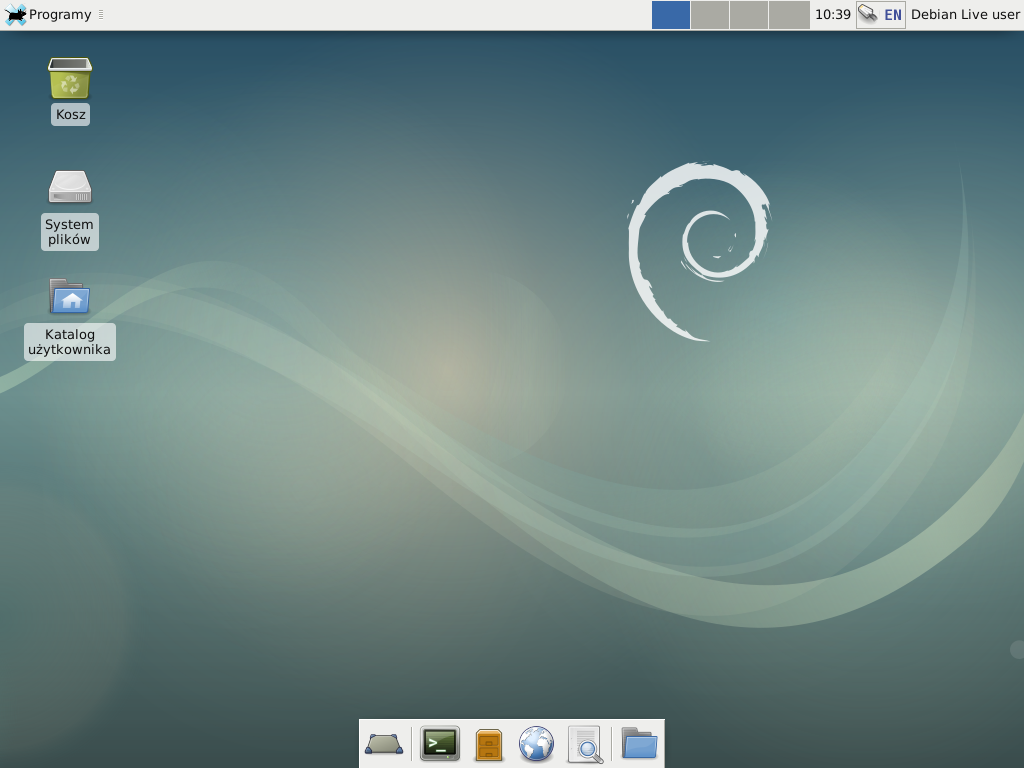Open the blue folder icon in the dock
The image size is (1024, 768).
639,744
